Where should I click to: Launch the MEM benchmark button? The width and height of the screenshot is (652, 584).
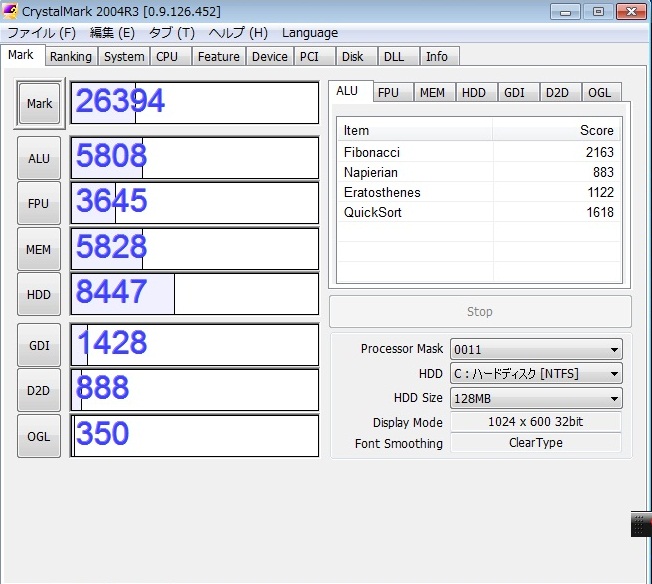point(39,249)
